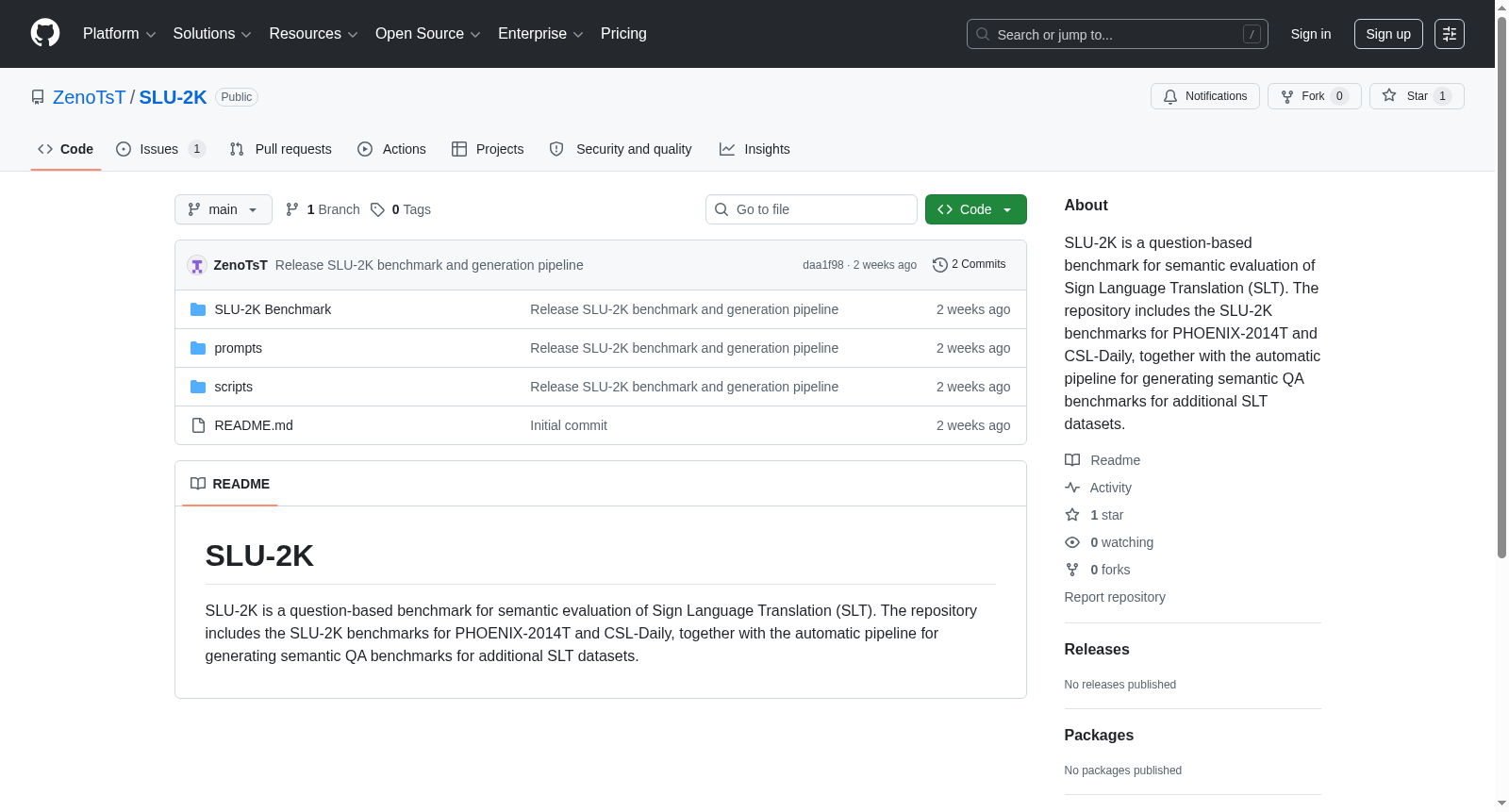Viewport: 1509px width, 812px height.
Task: Click the scripts folder icon
Action: point(198,387)
